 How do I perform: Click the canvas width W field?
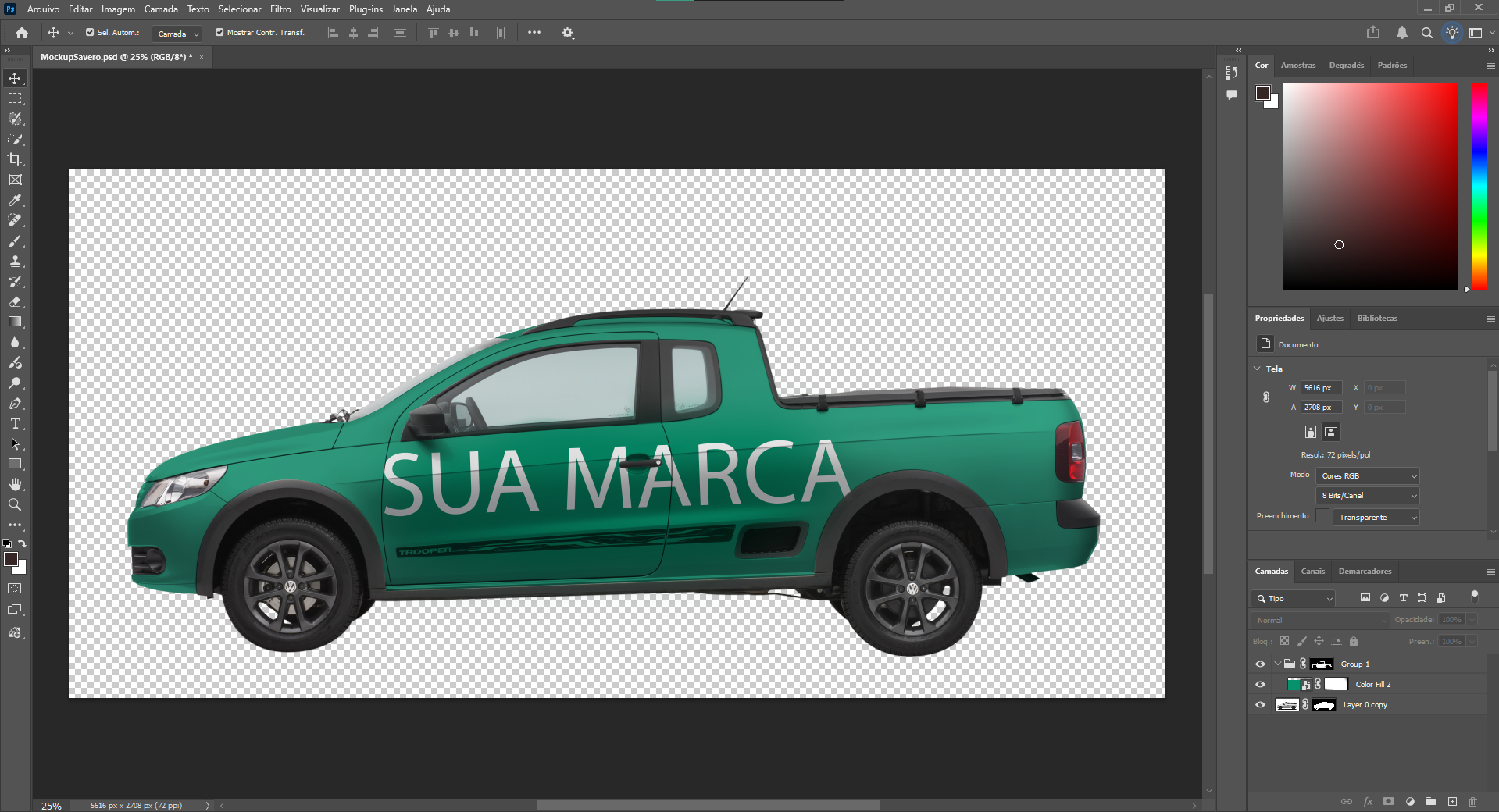(x=1320, y=388)
